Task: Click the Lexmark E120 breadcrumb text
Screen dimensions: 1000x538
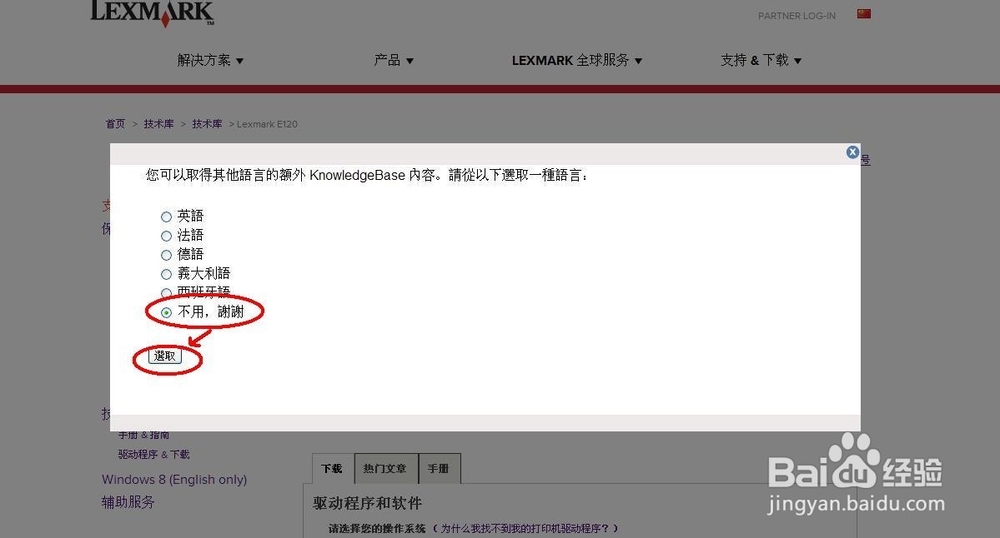Action: pyautogui.click(x=267, y=124)
